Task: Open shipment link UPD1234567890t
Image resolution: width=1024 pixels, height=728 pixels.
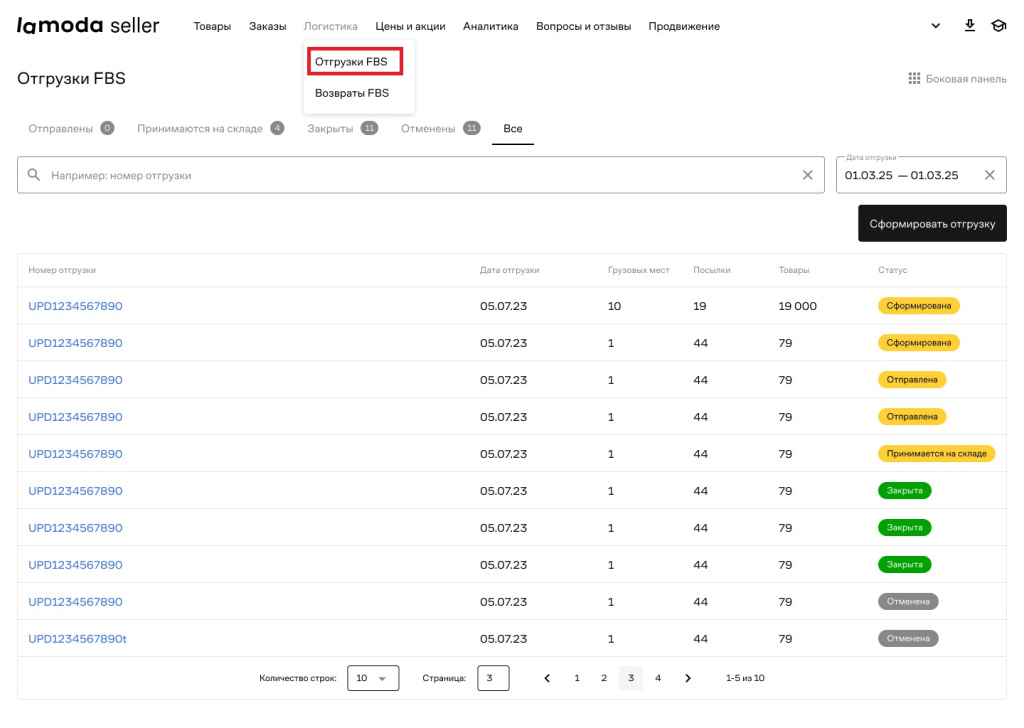Action: (78, 639)
